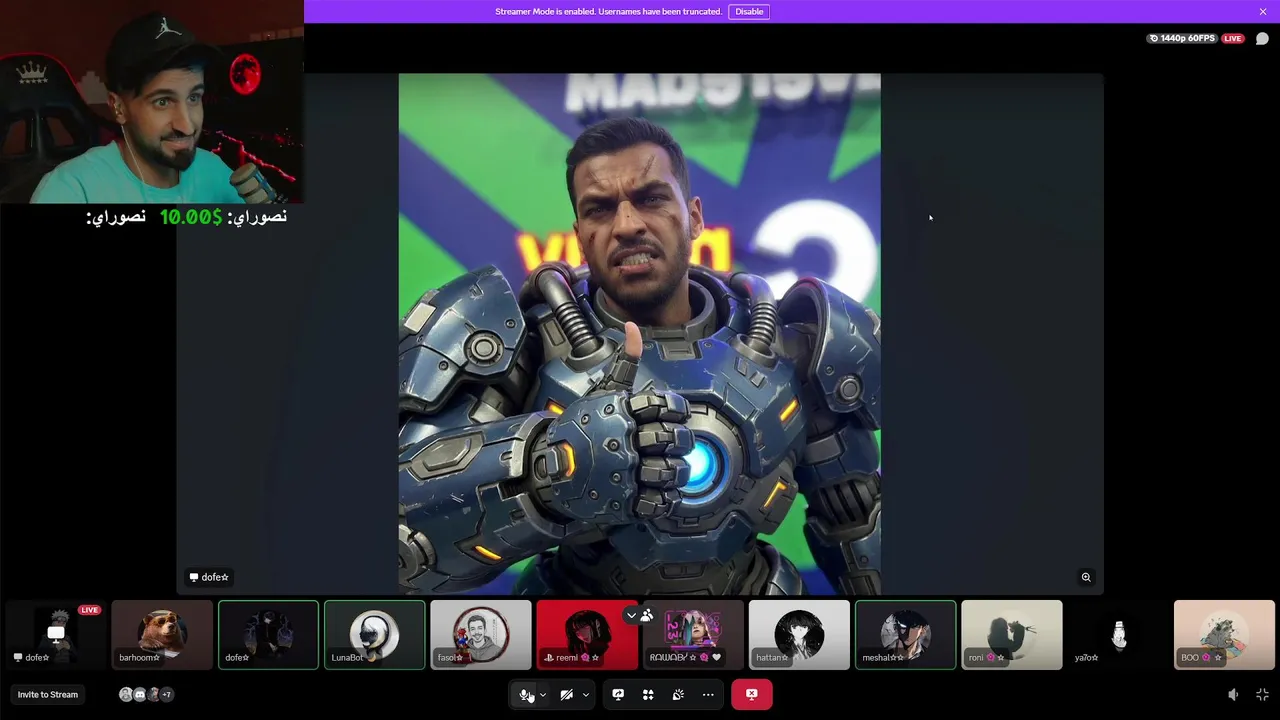Select the RAWABI participant tile
This screenshot has height=720, width=1280.
coord(693,635)
